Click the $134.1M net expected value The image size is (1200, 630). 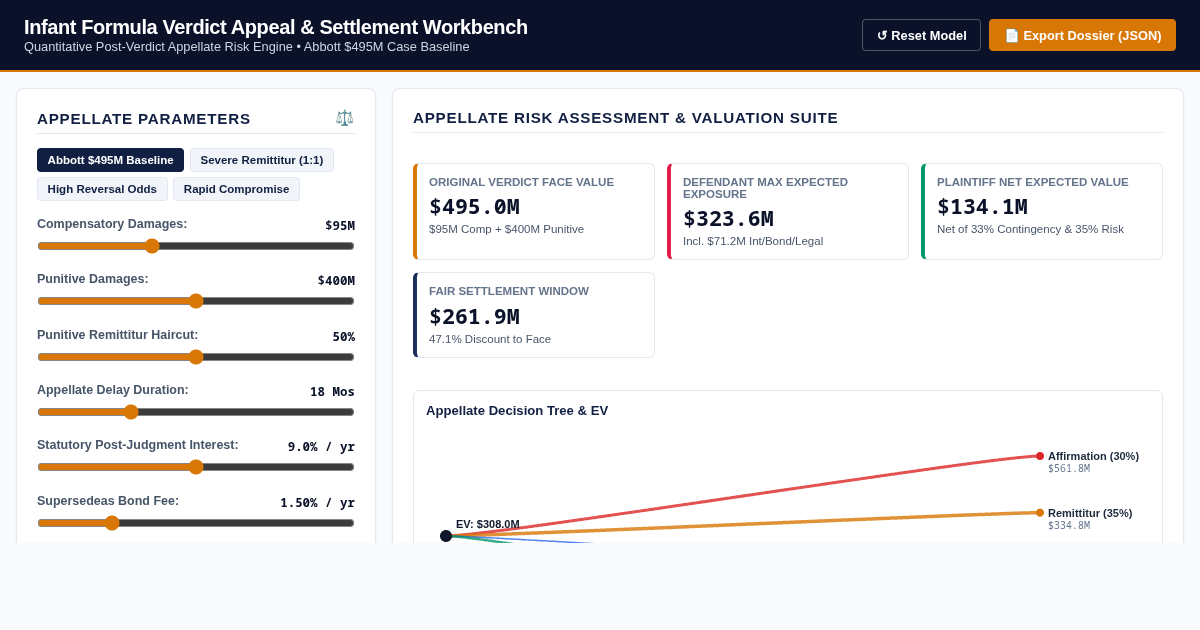point(982,207)
